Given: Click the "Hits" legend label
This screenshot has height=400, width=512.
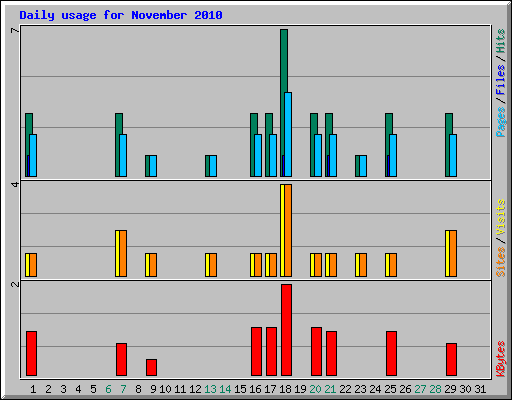Looking at the screenshot, I should (x=500, y=41).
